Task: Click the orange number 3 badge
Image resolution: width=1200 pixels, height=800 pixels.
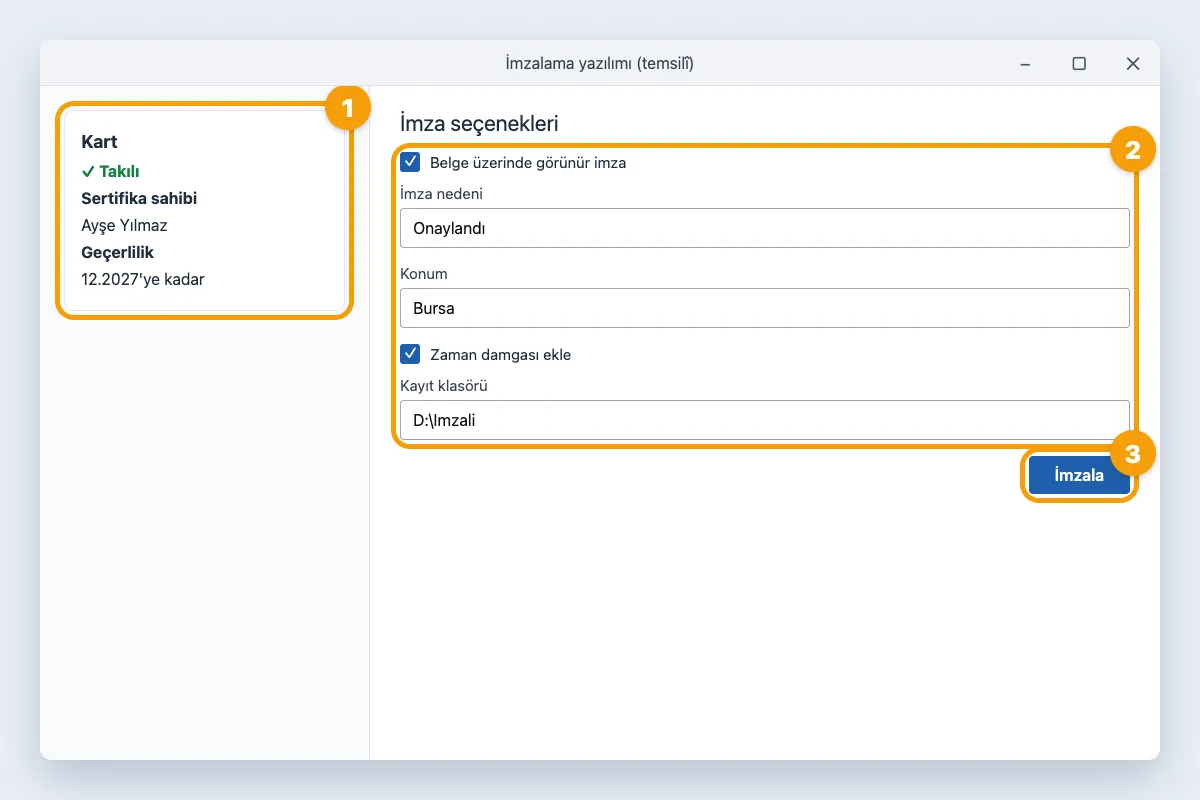Action: click(x=1133, y=454)
